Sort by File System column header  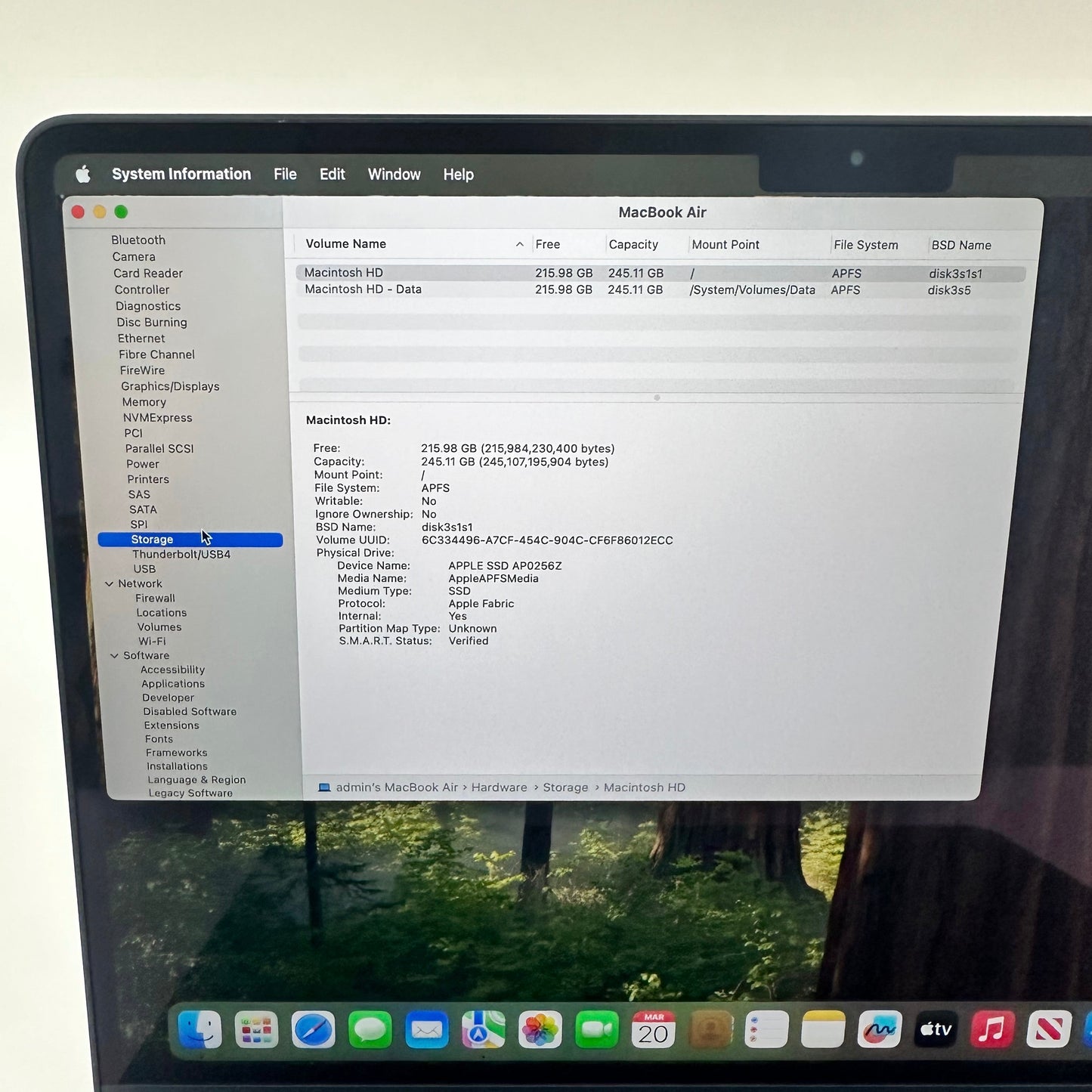866,245
